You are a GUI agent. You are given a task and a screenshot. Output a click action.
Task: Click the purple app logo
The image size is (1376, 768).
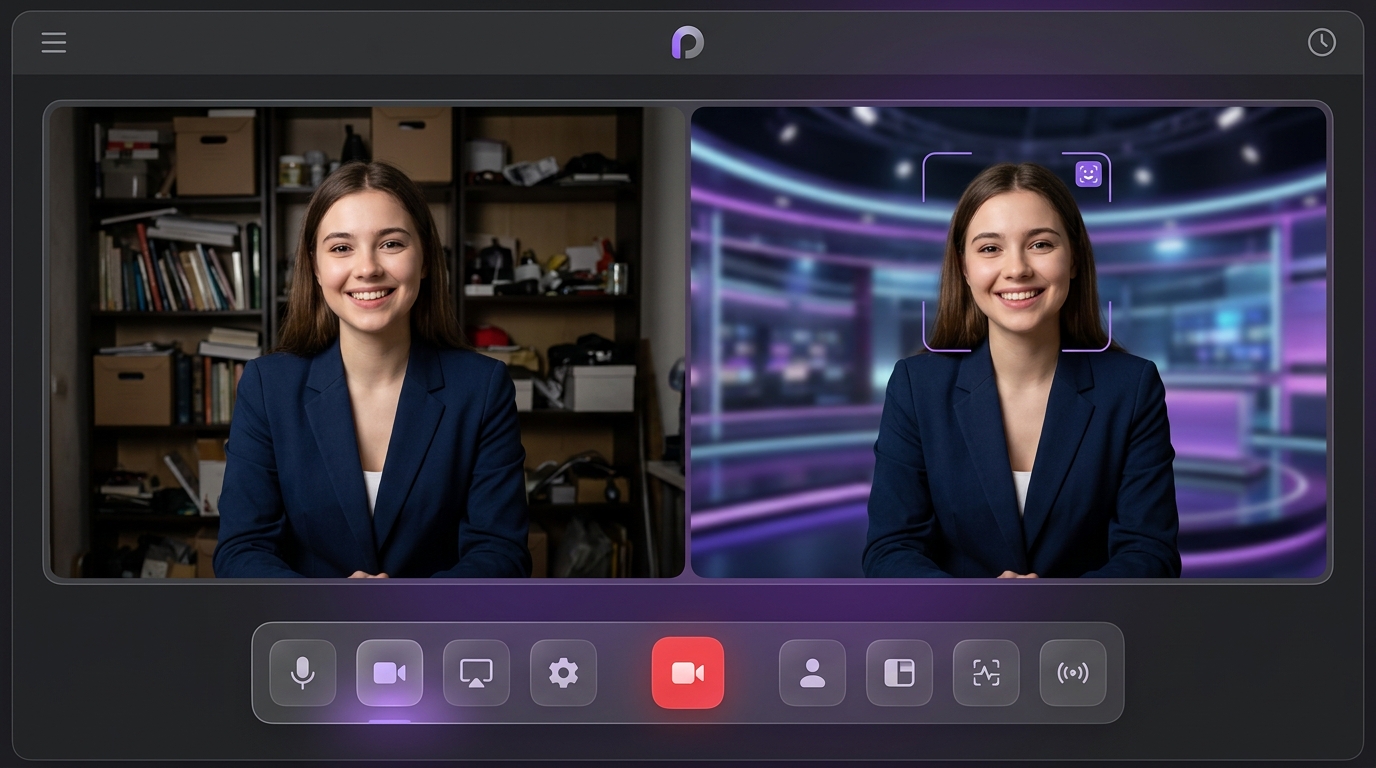coord(688,42)
